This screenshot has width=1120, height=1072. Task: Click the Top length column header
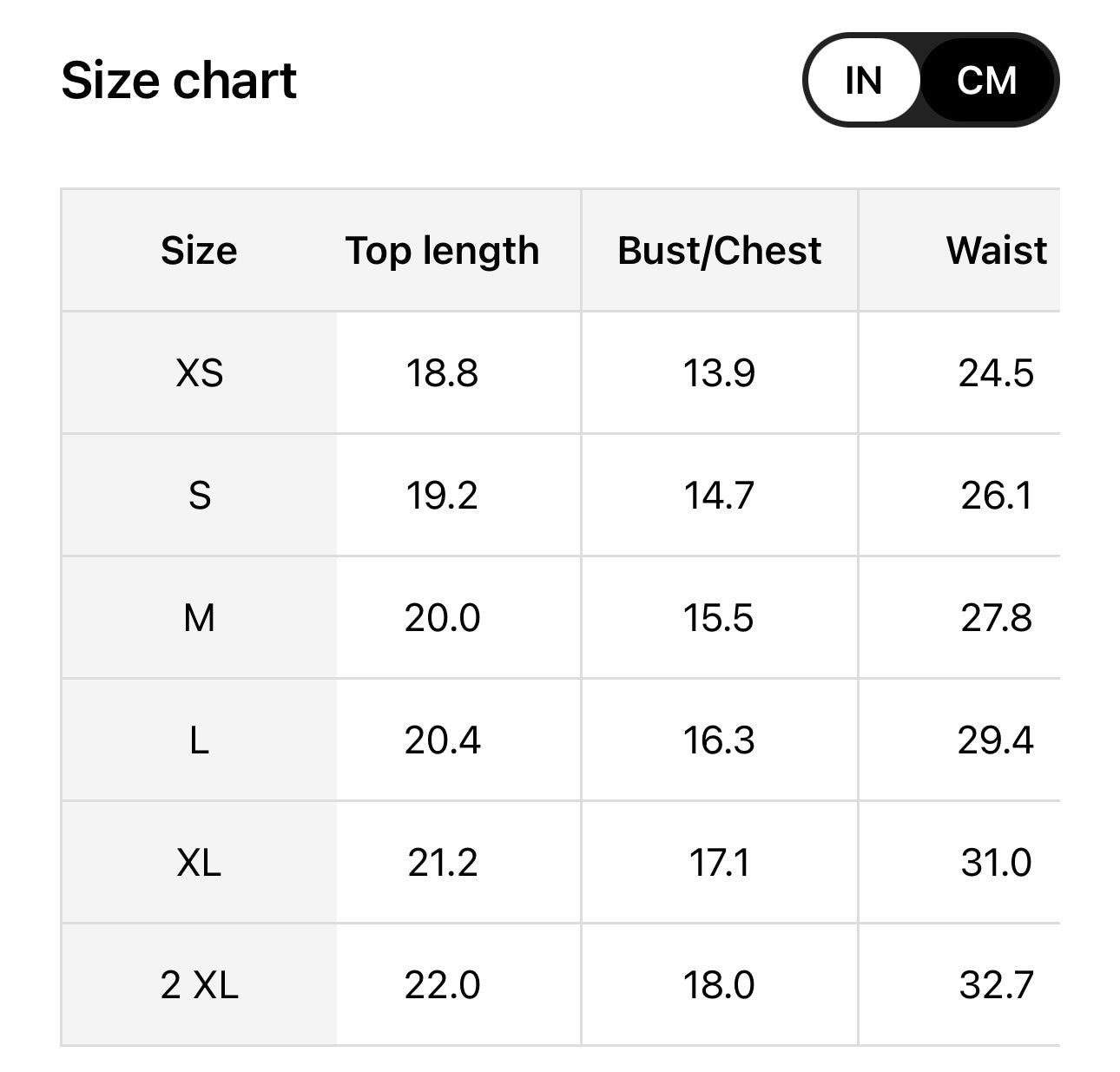[x=442, y=250]
